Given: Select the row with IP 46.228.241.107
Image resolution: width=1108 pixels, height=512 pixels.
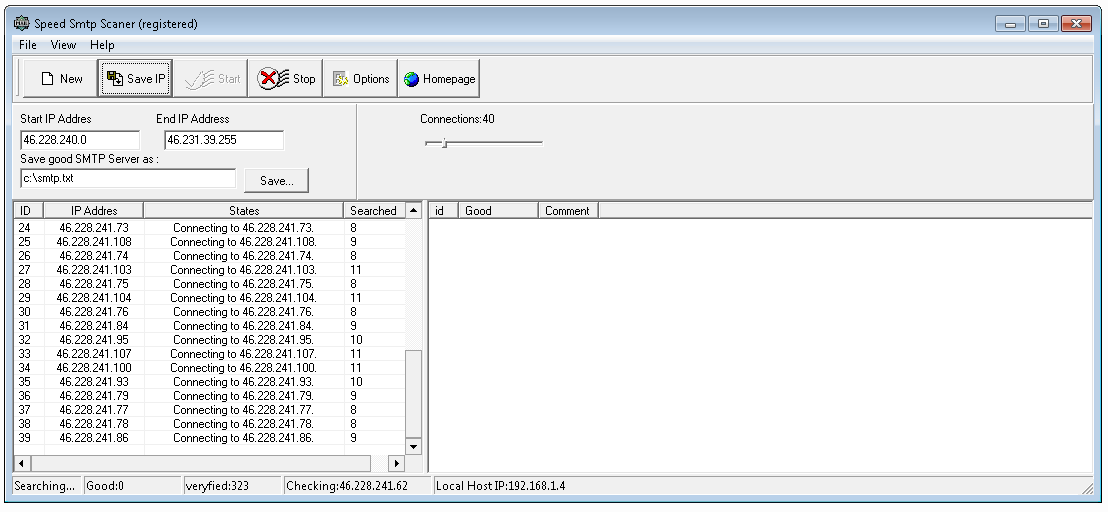Looking at the screenshot, I should tap(94, 354).
